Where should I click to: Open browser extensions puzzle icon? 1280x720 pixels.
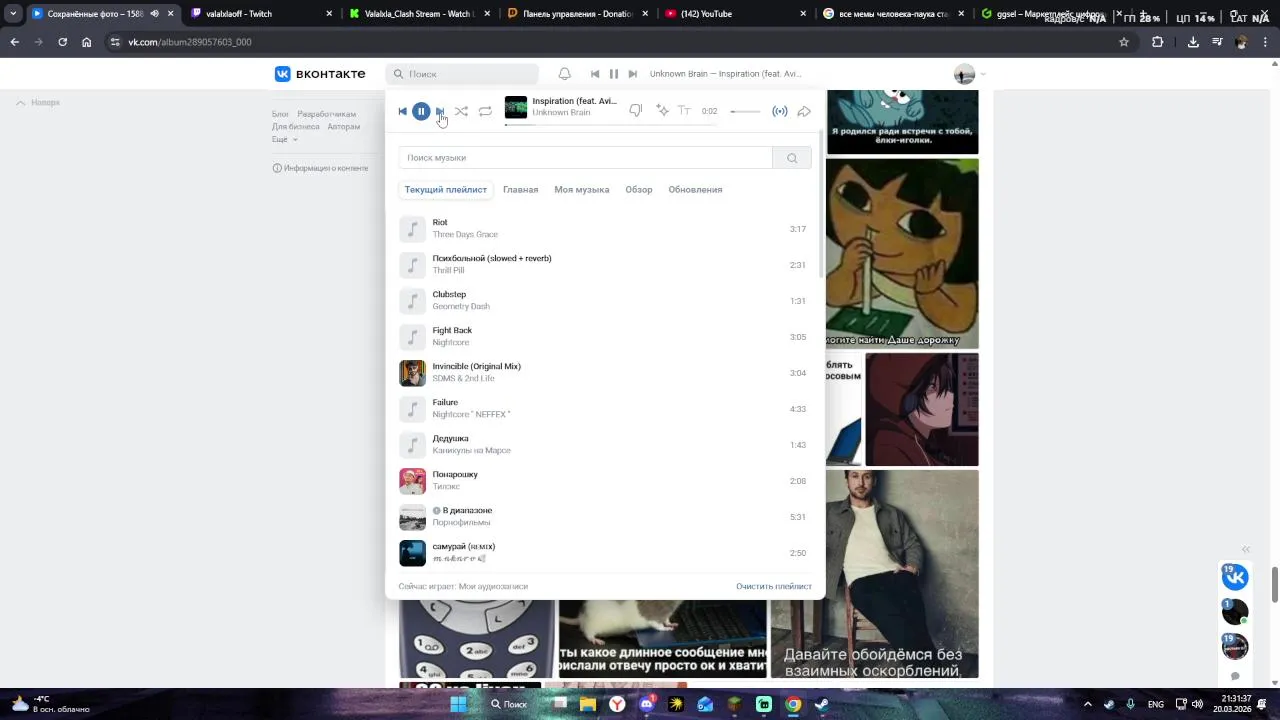1158,42
